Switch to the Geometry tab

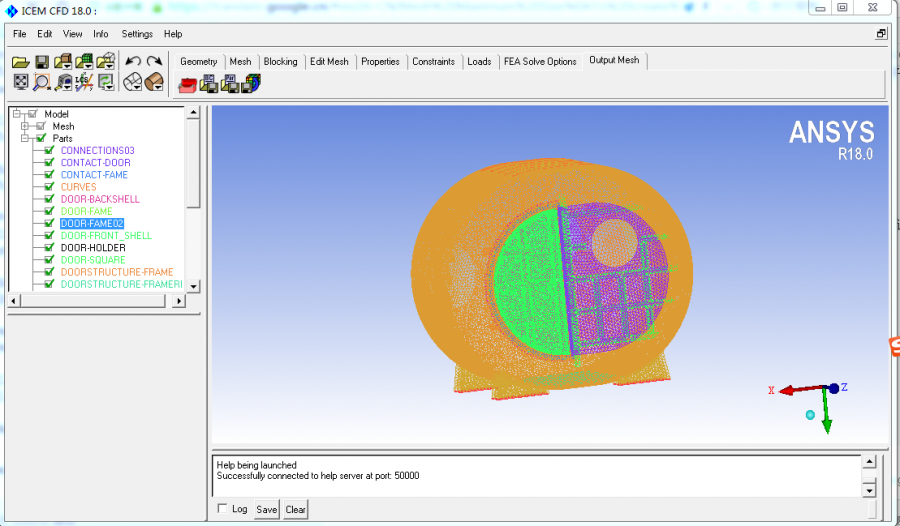199,61
